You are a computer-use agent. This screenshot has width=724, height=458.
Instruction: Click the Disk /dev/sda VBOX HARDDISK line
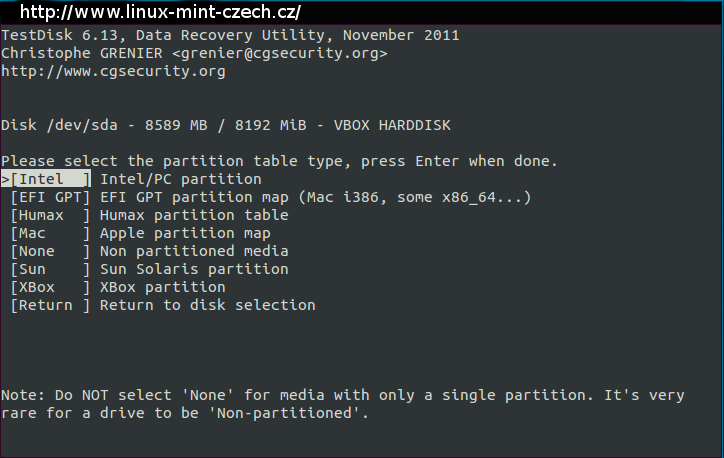tap(226, 125)
